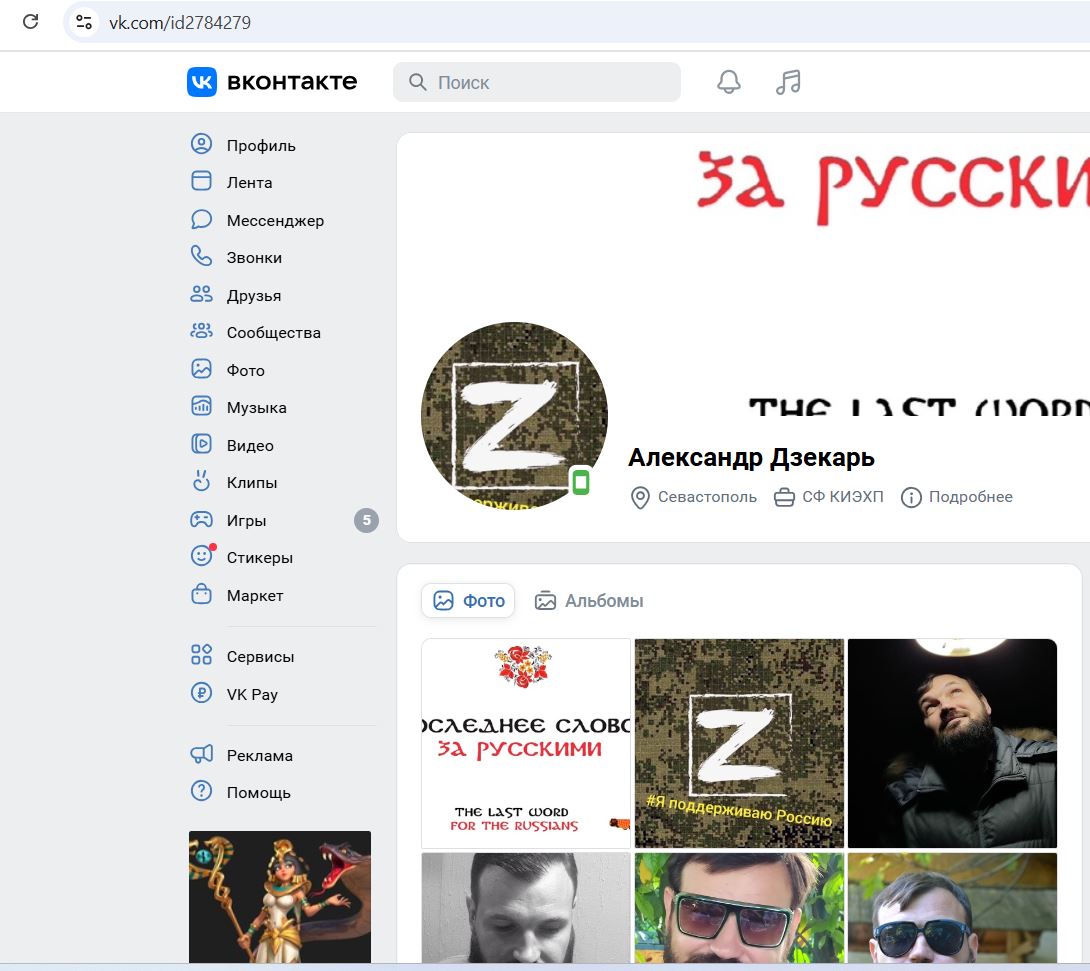Viewport: 1090px width, 971px height.
Task: Click the Друзья people icon
Action: coord(202,294)
